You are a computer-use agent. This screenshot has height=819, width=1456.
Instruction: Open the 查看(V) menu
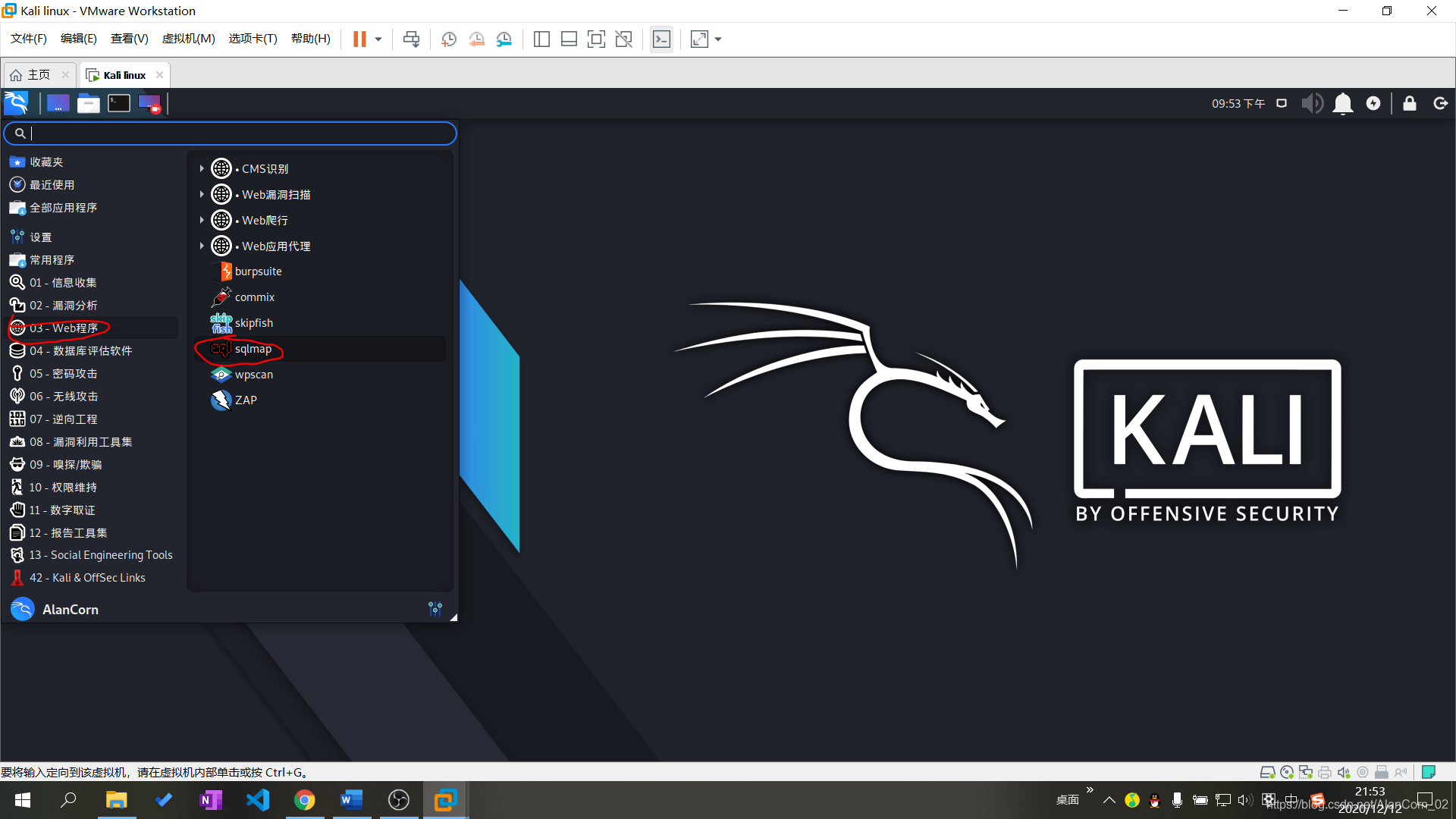click(x=130, y=39)
